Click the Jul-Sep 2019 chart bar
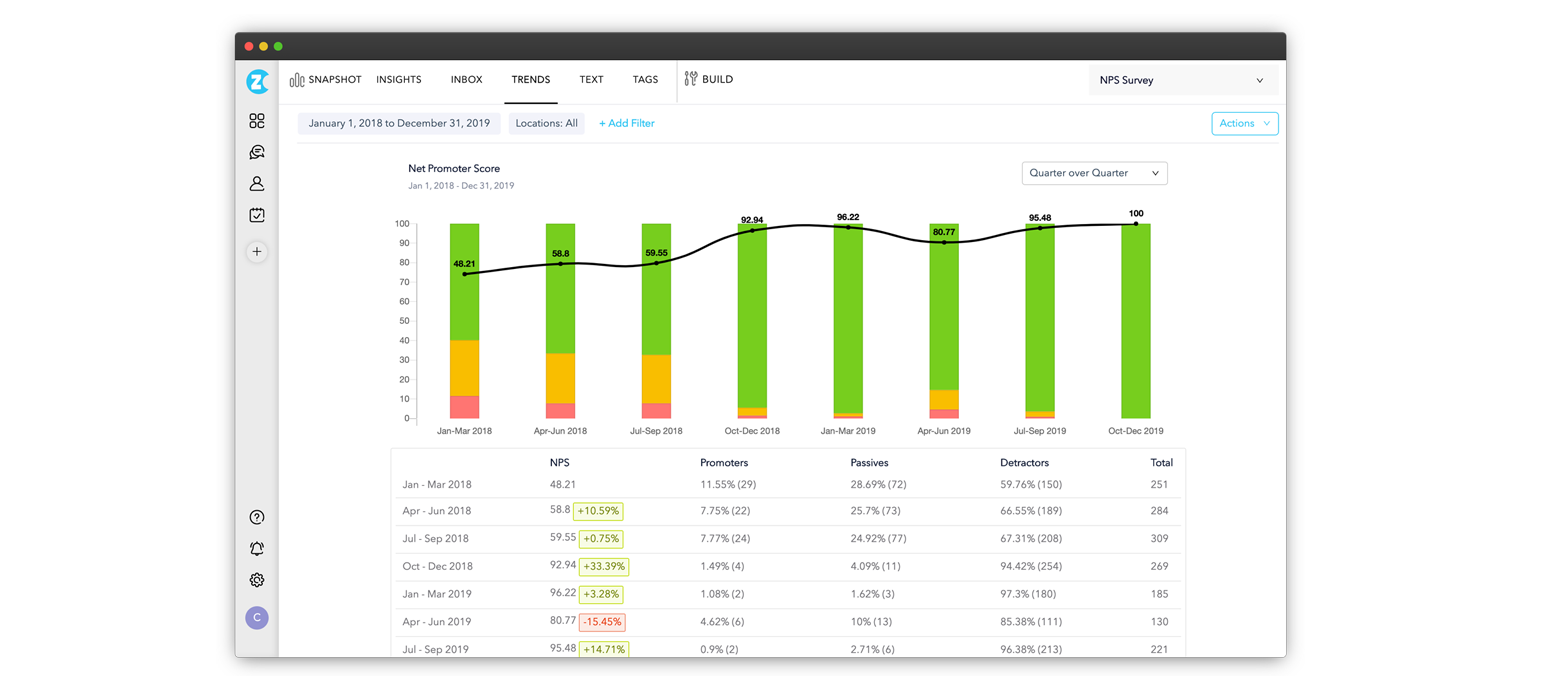 (x=1040, y=321)
